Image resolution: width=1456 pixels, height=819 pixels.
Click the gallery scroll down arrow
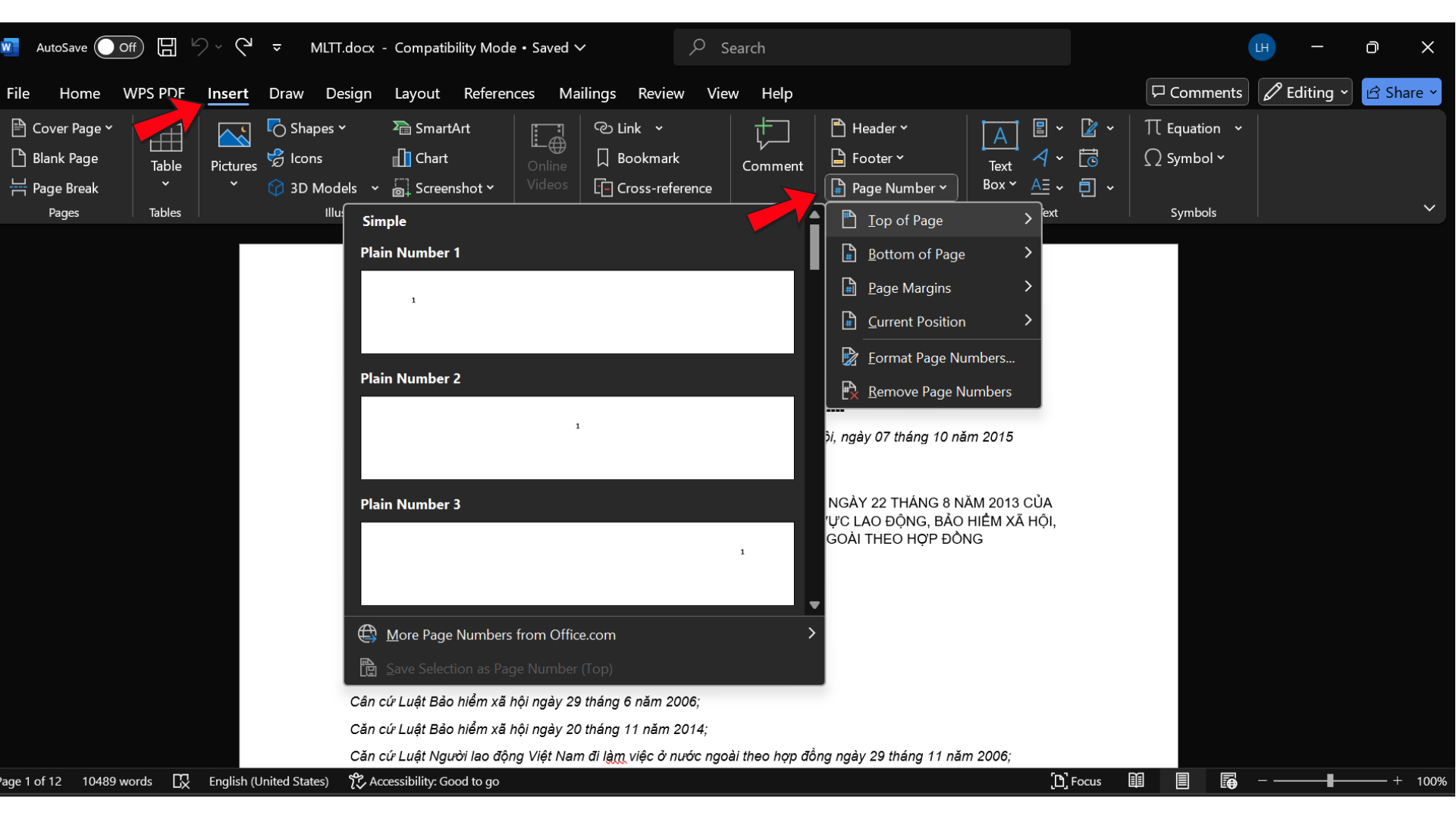pos(814,604)
